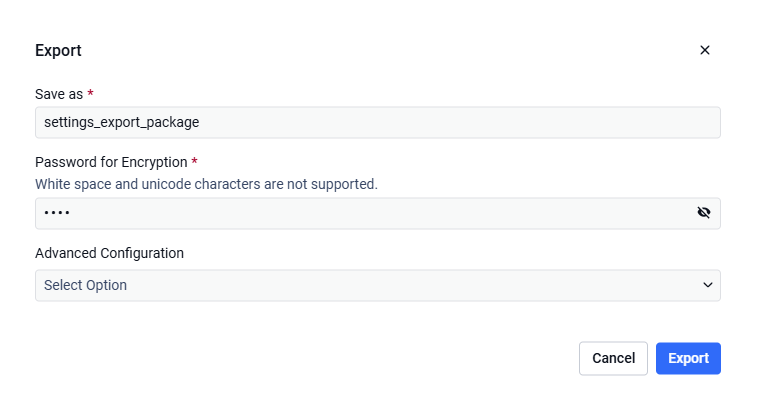Click the "Export" dialog title text
Viewport: 758px width, 411px height.
click(58, 50)
